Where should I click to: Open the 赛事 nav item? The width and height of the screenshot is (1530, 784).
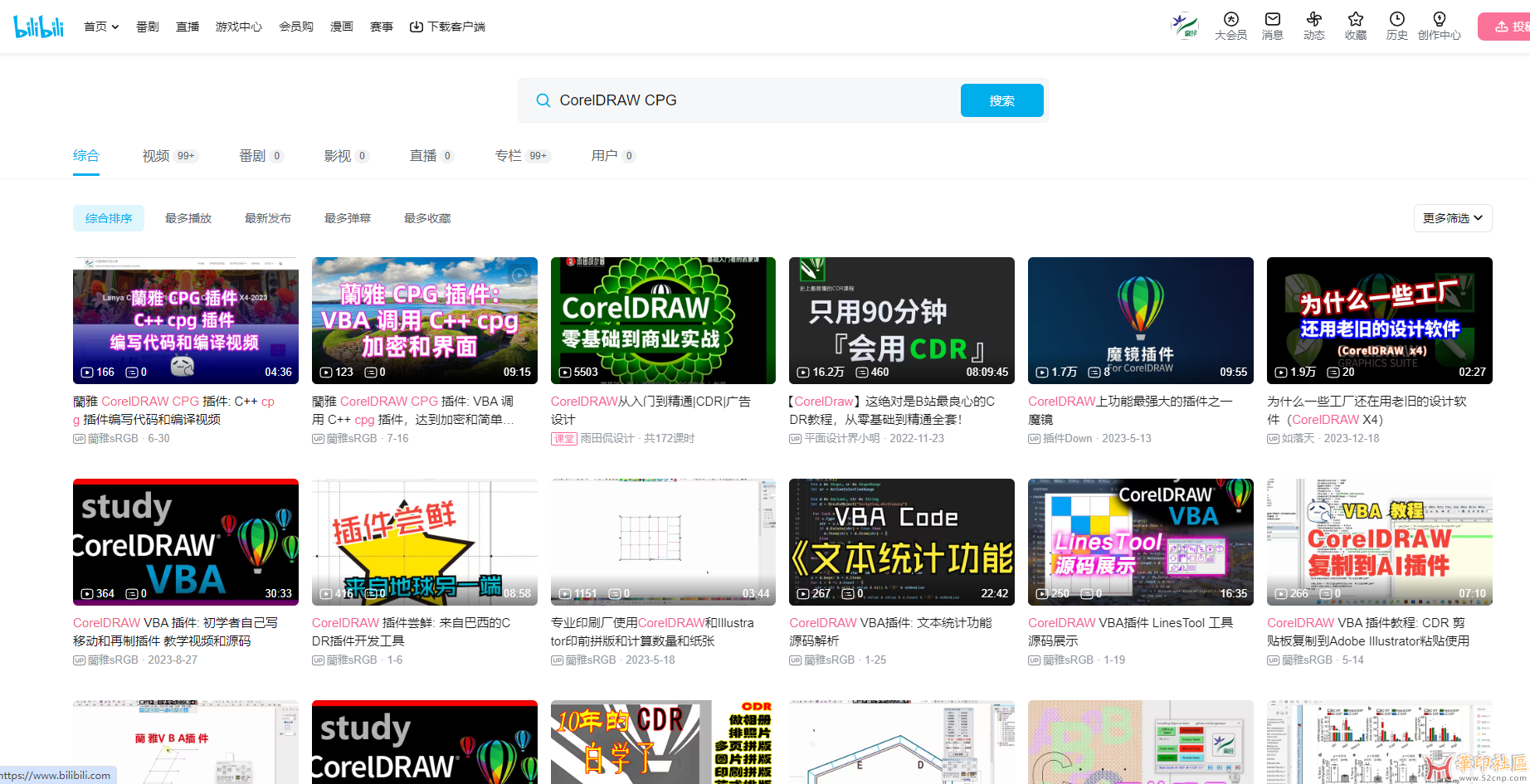pyautogui.click(x=382, y=27)
